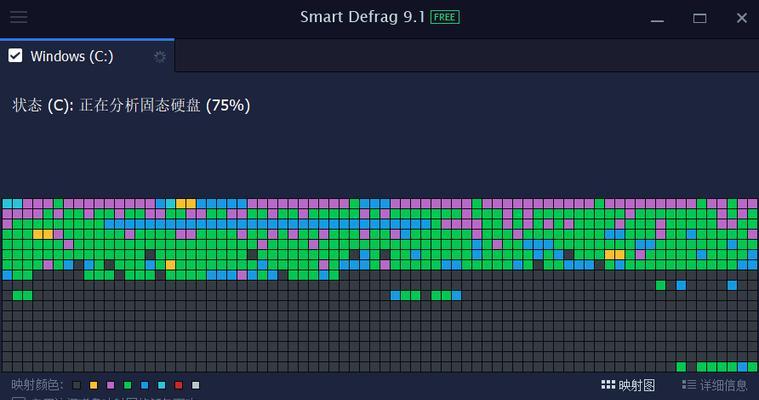
Task: Open settings gear for Windows (C:) drive
Action: click(x=160, y=57)
